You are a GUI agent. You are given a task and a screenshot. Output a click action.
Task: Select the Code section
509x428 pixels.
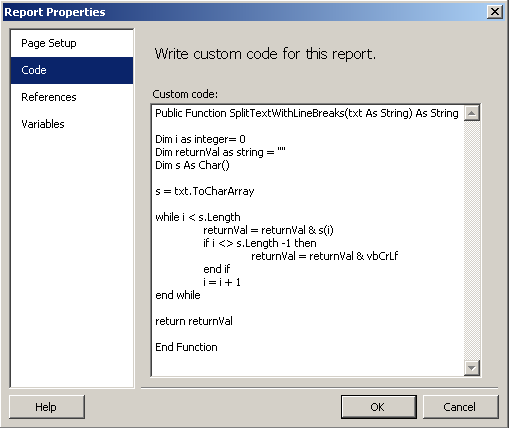pyautogui.click(x=72, y=70)
